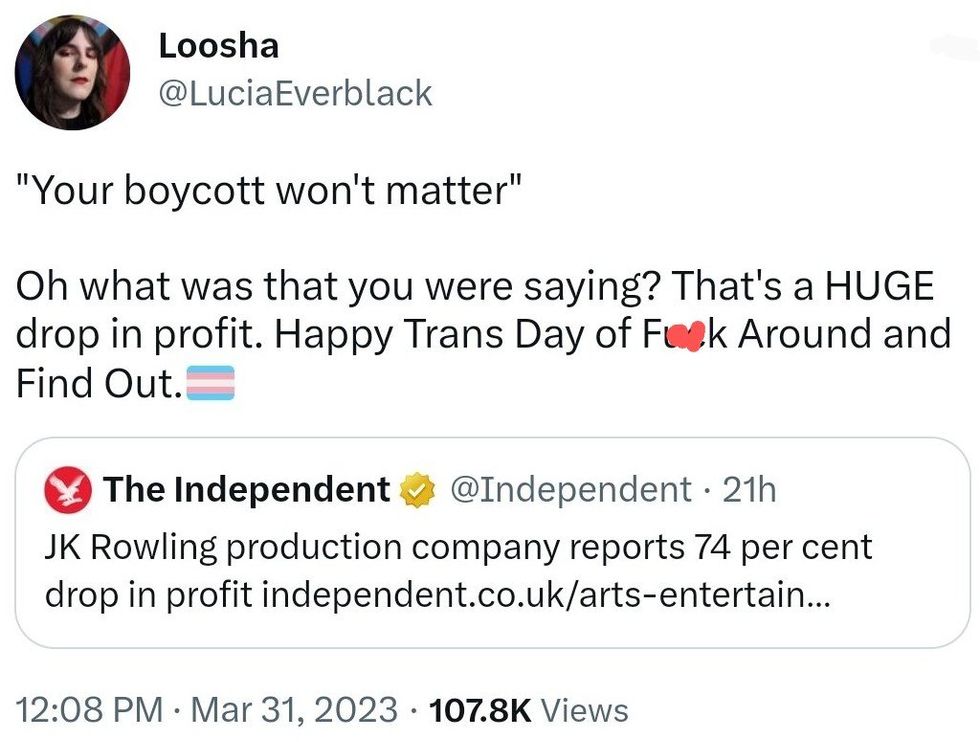Open the quoted tweet's 21h timestamp
The height and width of the screenshot is (742, 980).
click(x=749, y=489)
